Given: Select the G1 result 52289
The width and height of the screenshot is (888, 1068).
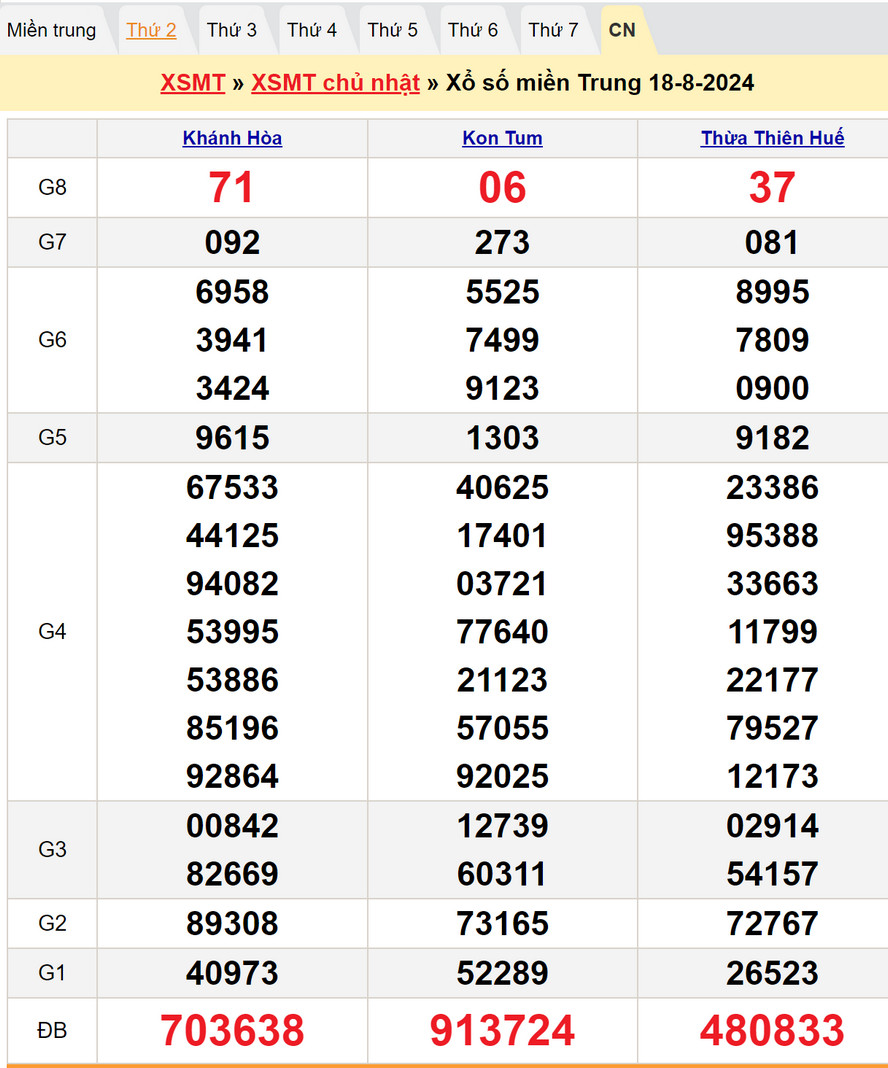Looking at the screenshot, I should coord(502,973).
